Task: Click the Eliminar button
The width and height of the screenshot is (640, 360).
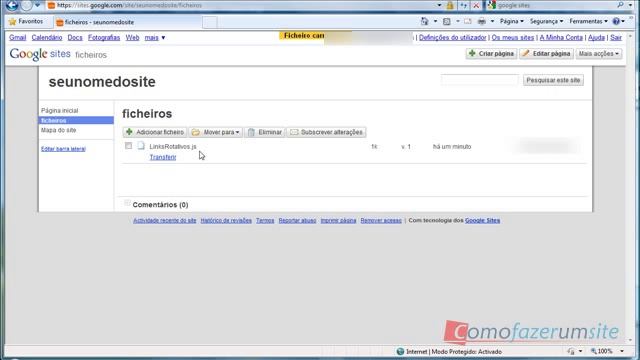Action: click(x=265, y=132)
